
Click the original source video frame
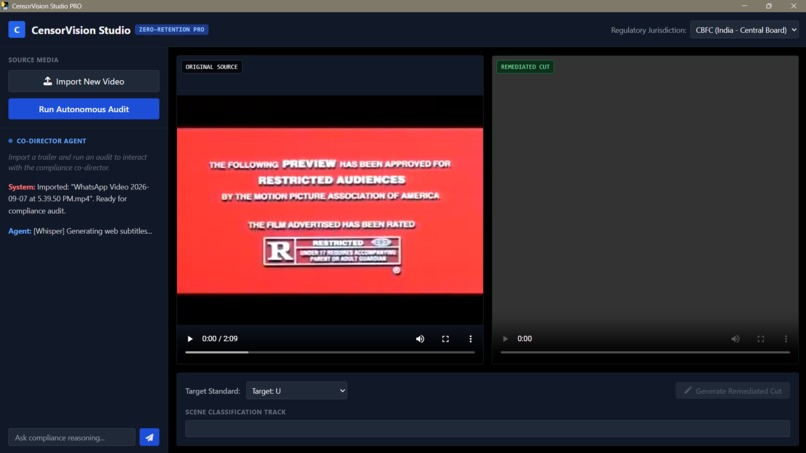(x=329, y=211)
